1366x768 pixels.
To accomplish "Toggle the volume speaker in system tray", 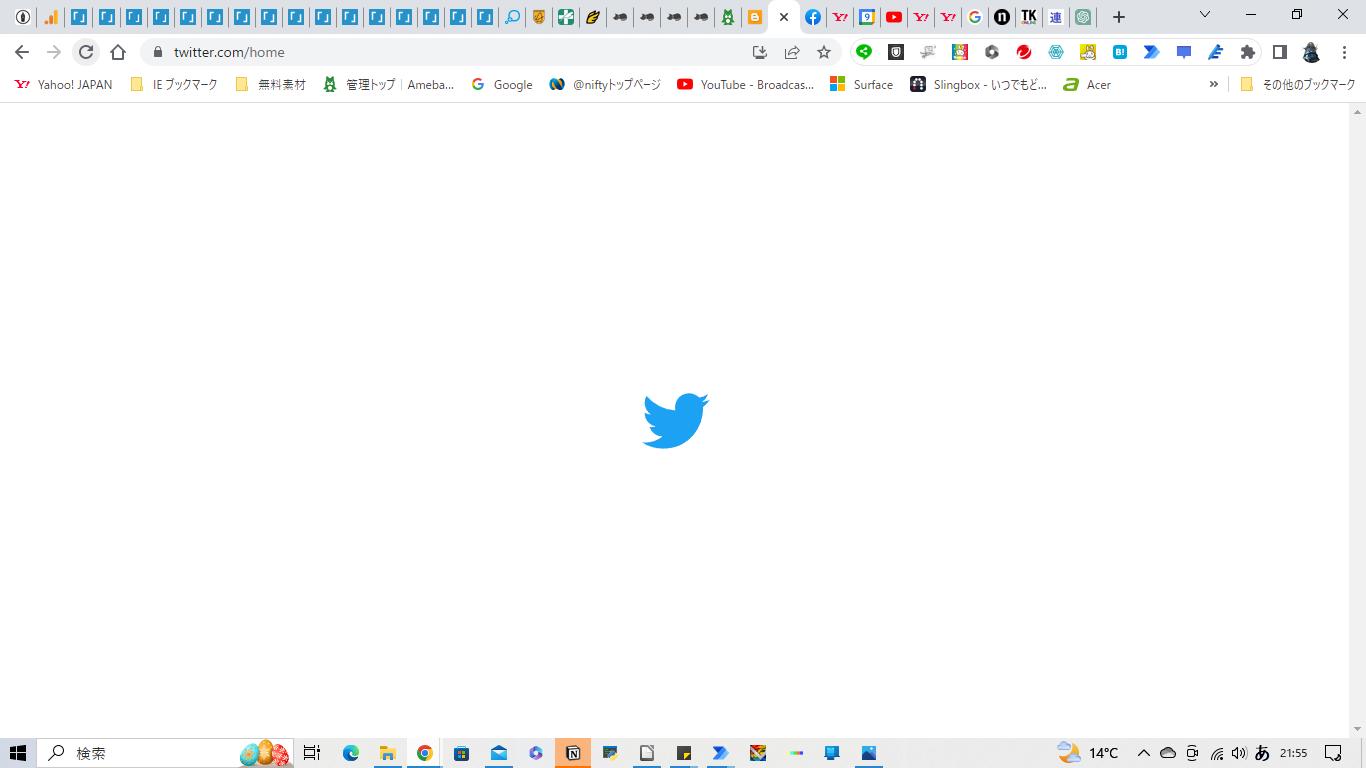I will click(x=1240, y=753).
